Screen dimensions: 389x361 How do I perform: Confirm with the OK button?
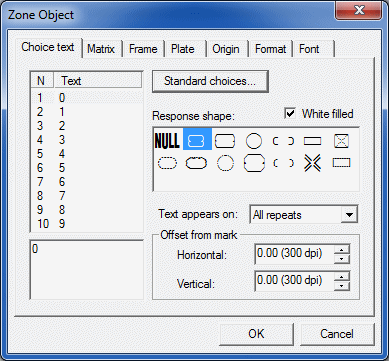[x=256, y=334]
